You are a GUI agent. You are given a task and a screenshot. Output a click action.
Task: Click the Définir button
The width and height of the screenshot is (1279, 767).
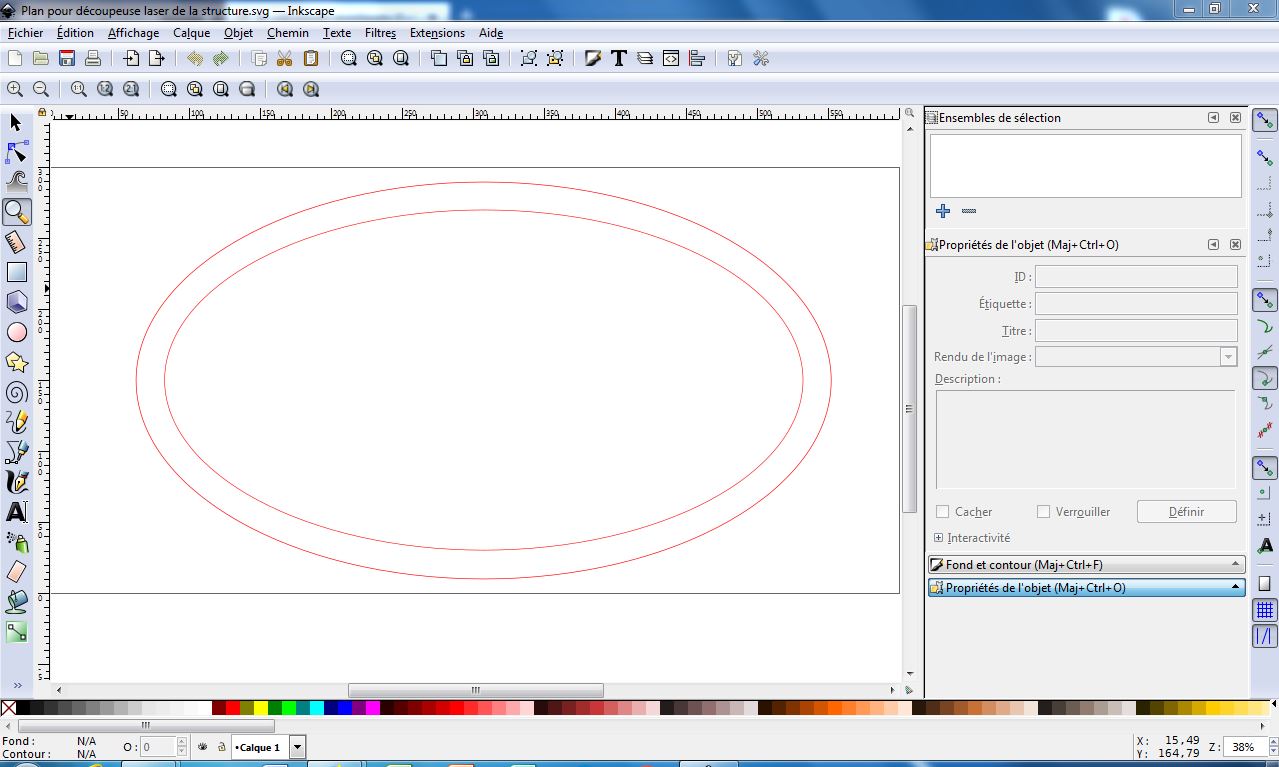1186,512
